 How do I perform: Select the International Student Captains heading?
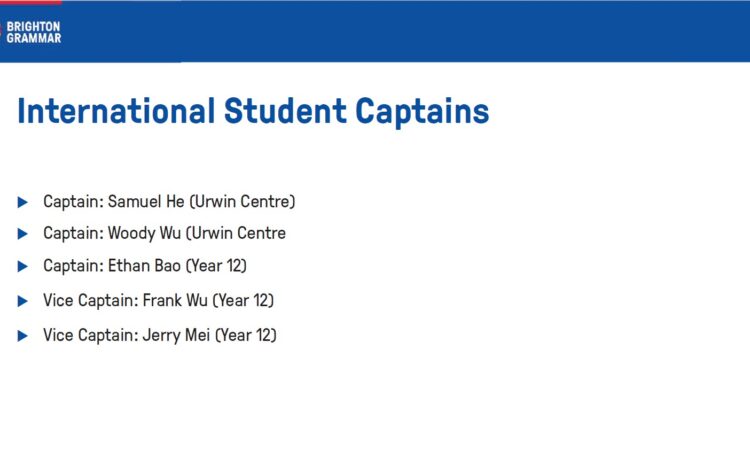point(253,111)
